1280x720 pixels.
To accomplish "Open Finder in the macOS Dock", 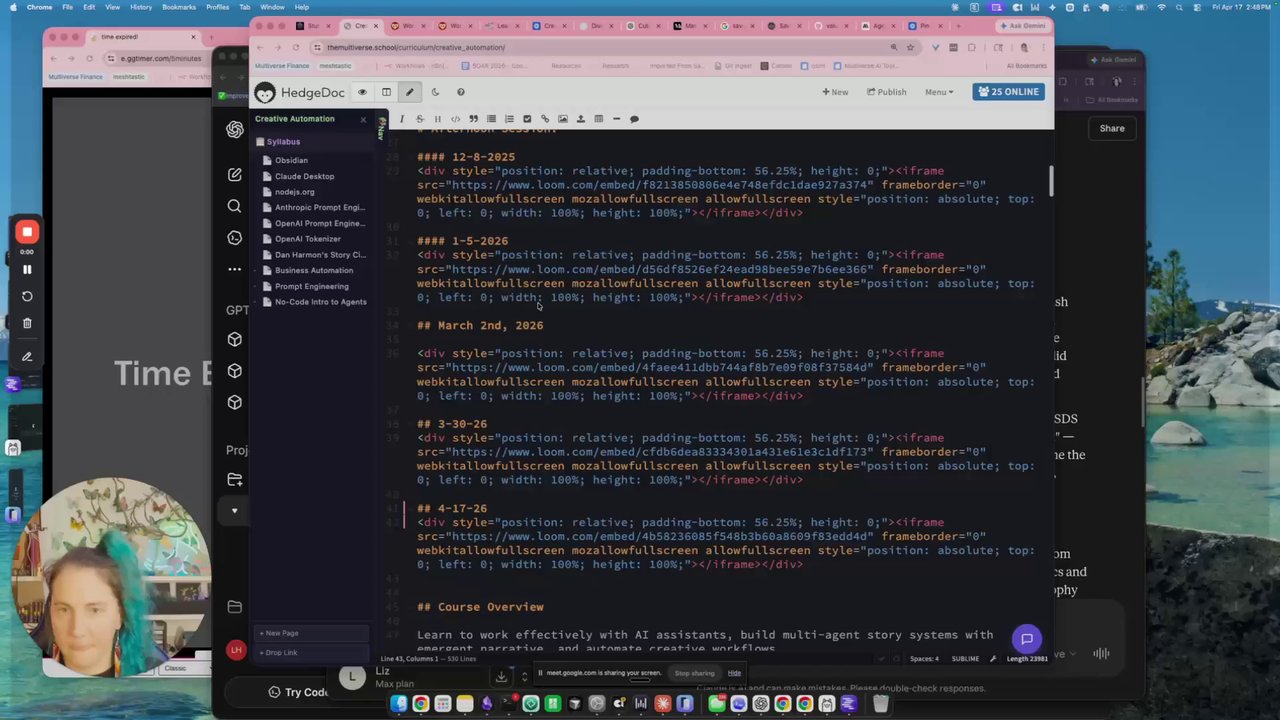I will (x=399, y=704).
